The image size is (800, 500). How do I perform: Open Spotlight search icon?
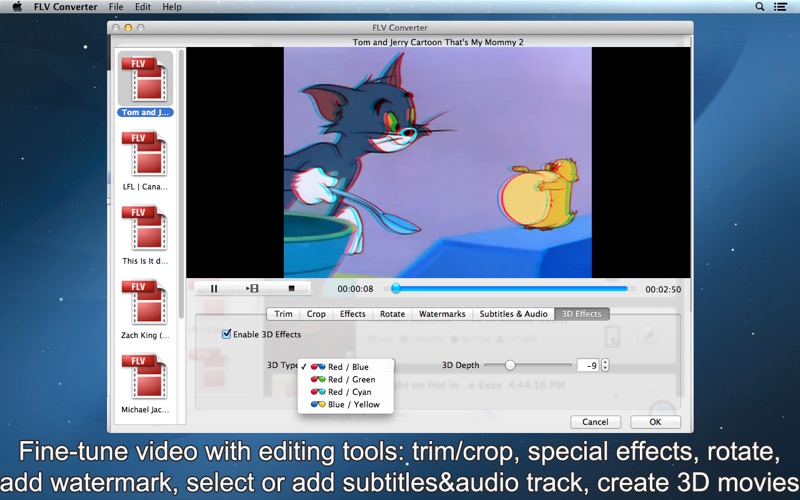click(x=760, y=7)
